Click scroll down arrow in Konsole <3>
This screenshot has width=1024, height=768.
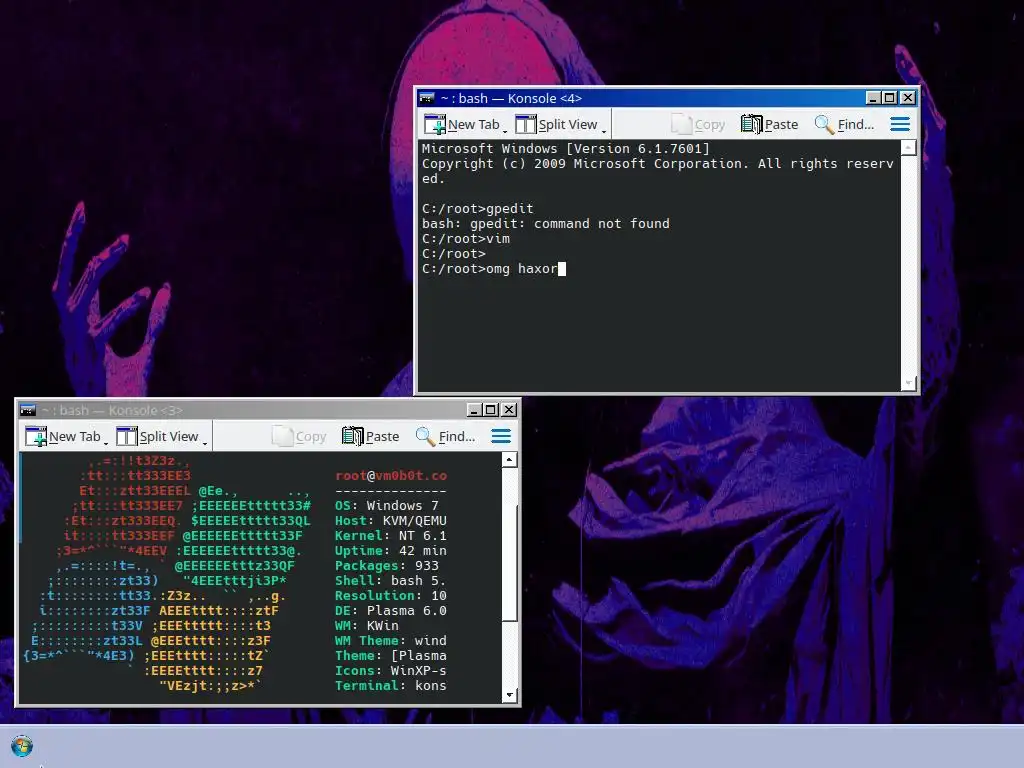click(509, 695)
